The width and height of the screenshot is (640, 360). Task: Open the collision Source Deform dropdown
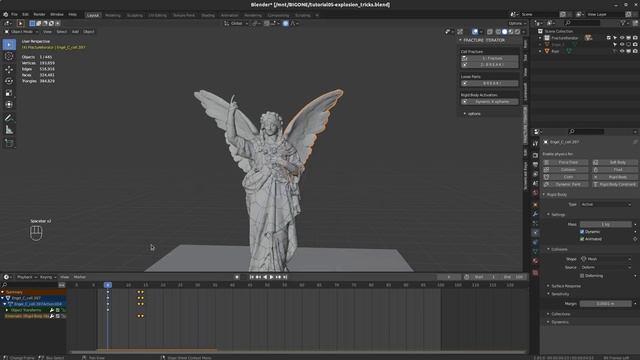point(606,267)
